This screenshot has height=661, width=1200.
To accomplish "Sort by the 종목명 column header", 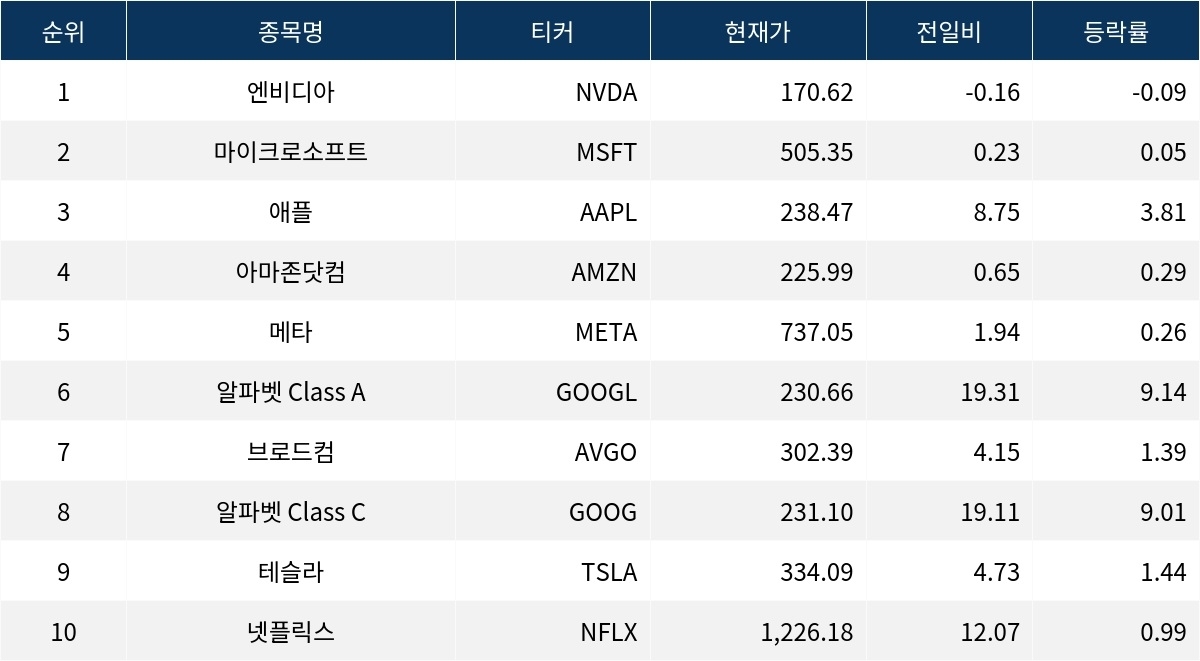I will click(x=290, y=31).
